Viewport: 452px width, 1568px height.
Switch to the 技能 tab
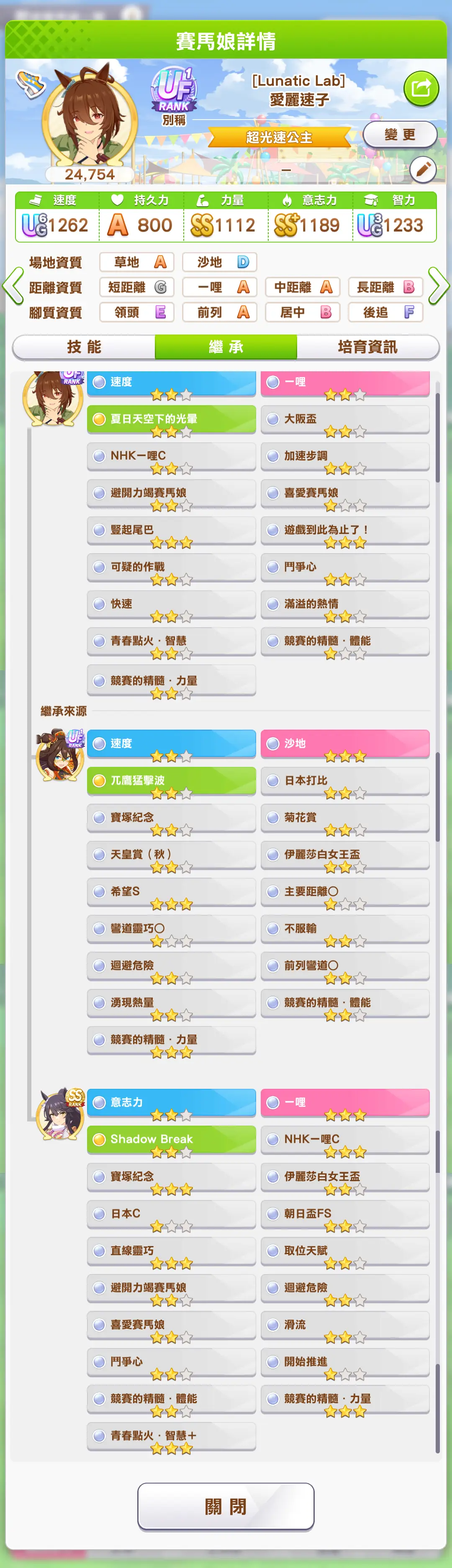(x=84, y=347)
